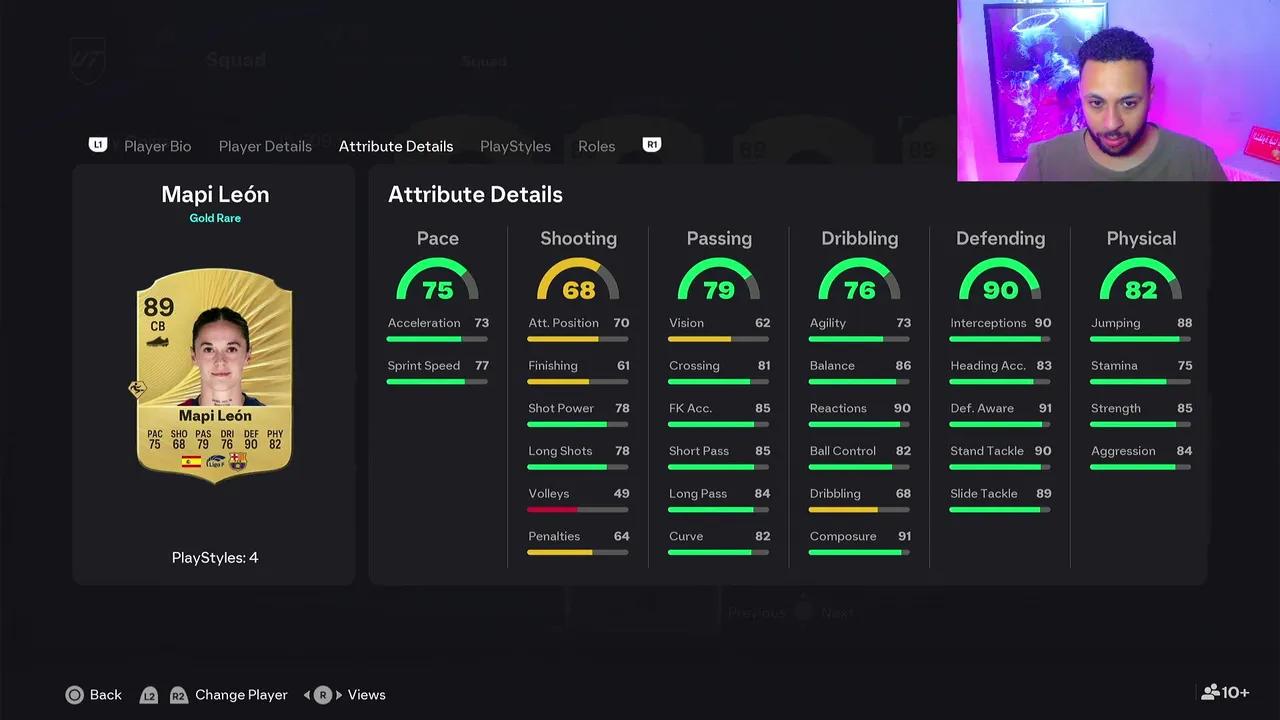Click the Attribute Details heading
1280x720 pixels.
click(475, 195)
